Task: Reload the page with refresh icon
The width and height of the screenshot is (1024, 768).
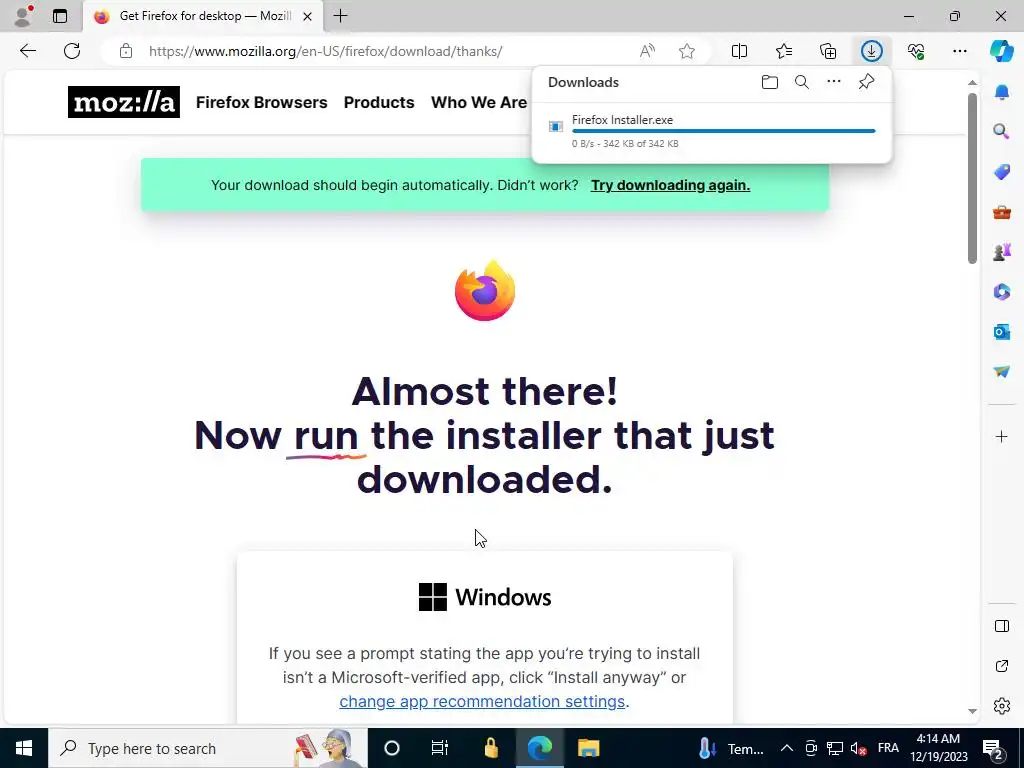Action: click(72, 51)
